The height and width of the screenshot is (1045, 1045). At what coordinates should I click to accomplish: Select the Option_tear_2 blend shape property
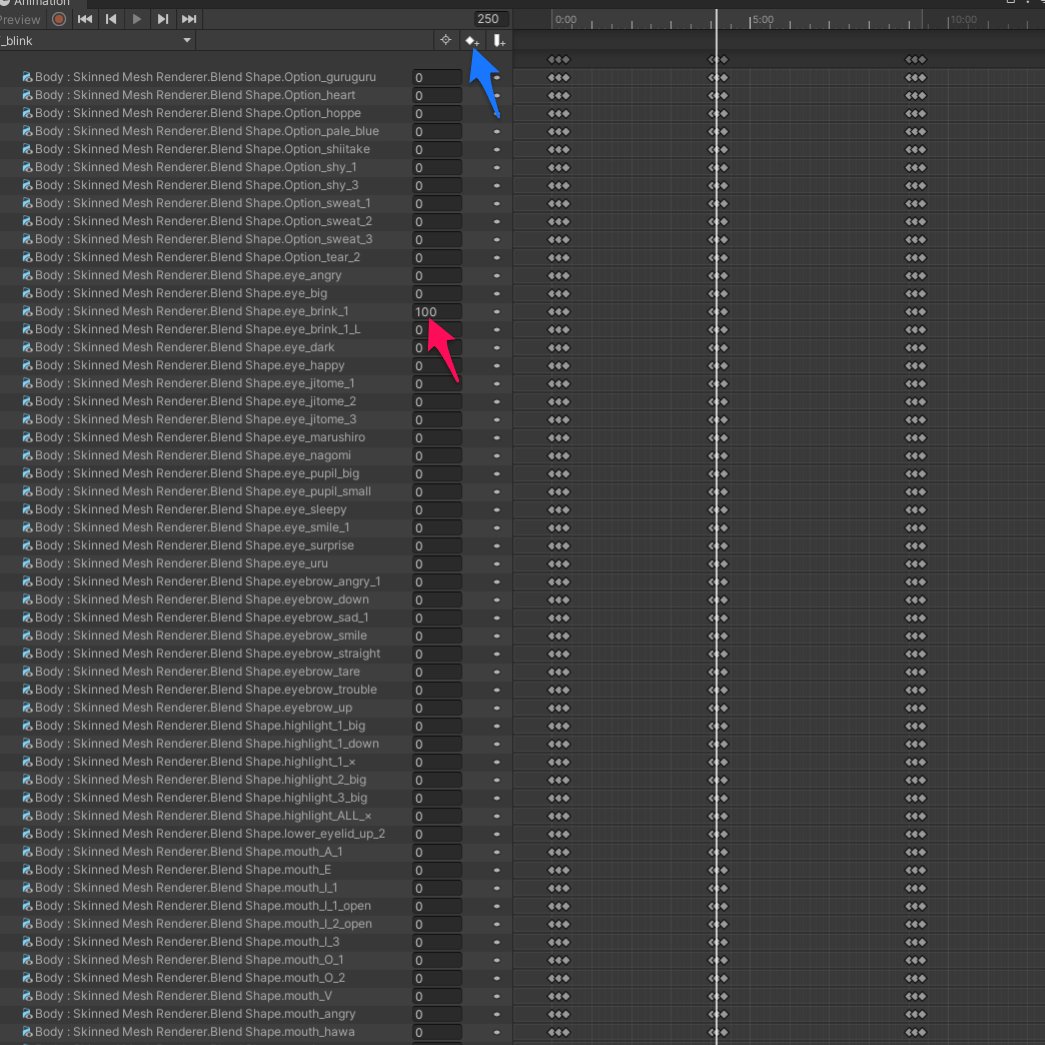[197, 257]
